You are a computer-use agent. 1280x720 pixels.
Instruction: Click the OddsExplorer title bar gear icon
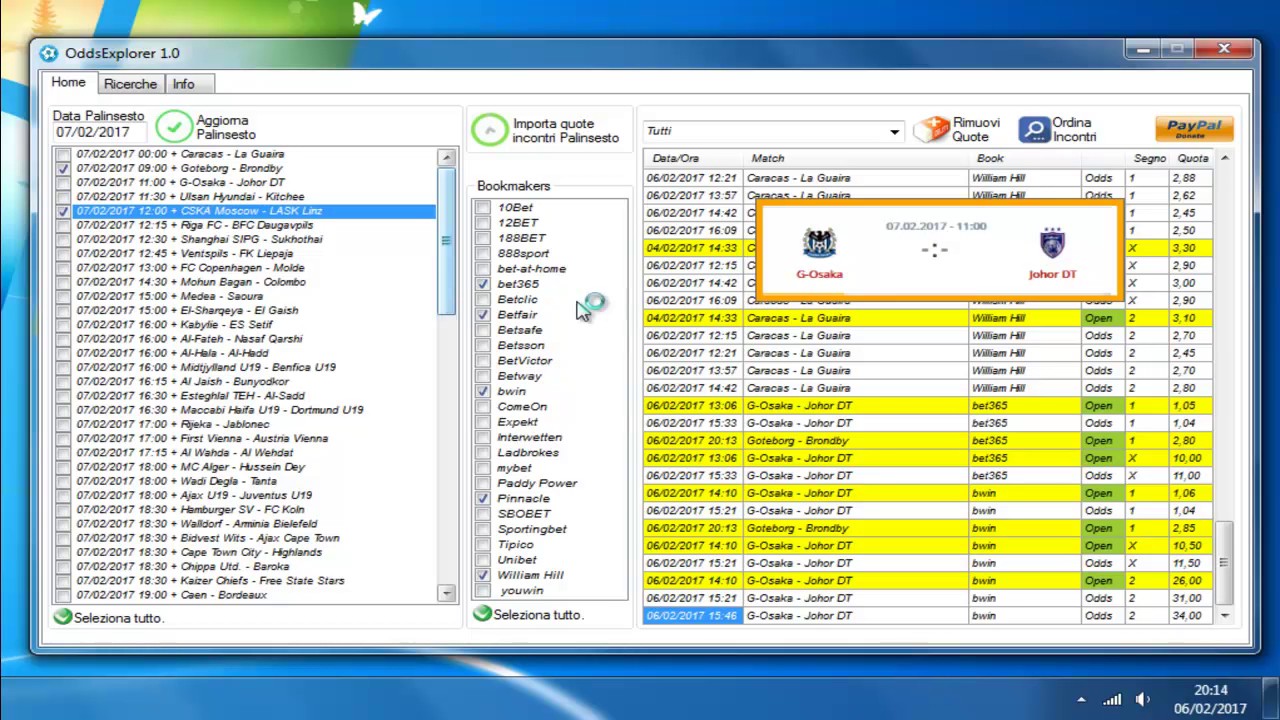coord(49,53)
